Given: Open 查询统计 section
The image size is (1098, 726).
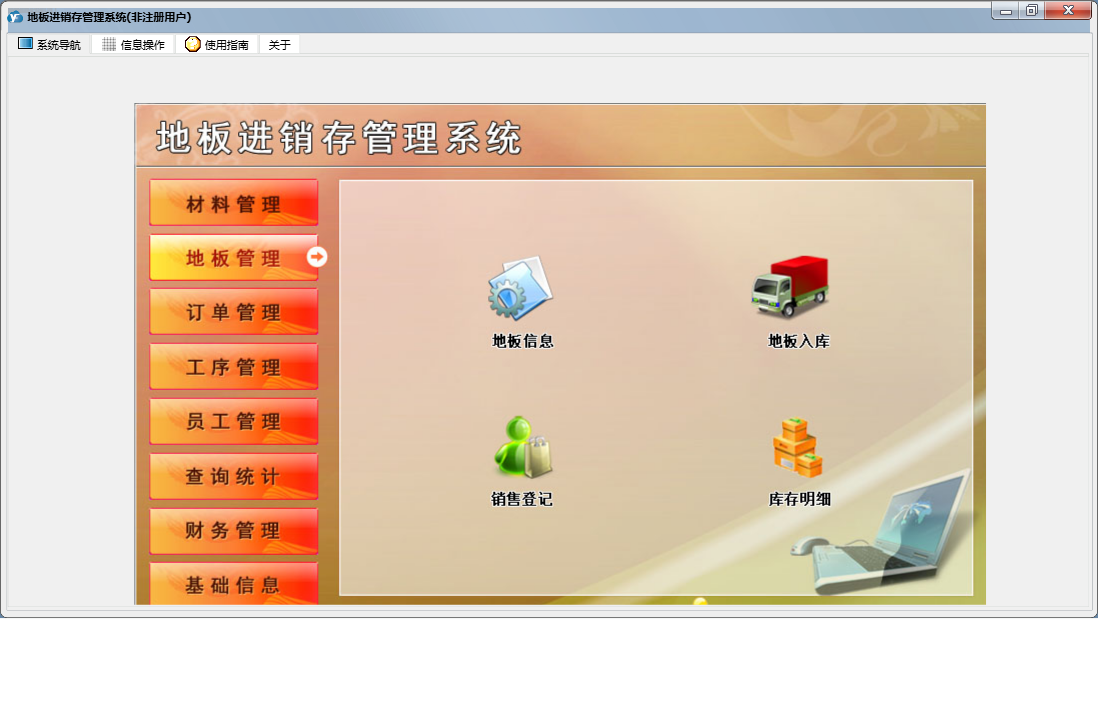Looking at the screenshot, I should 234,475.
